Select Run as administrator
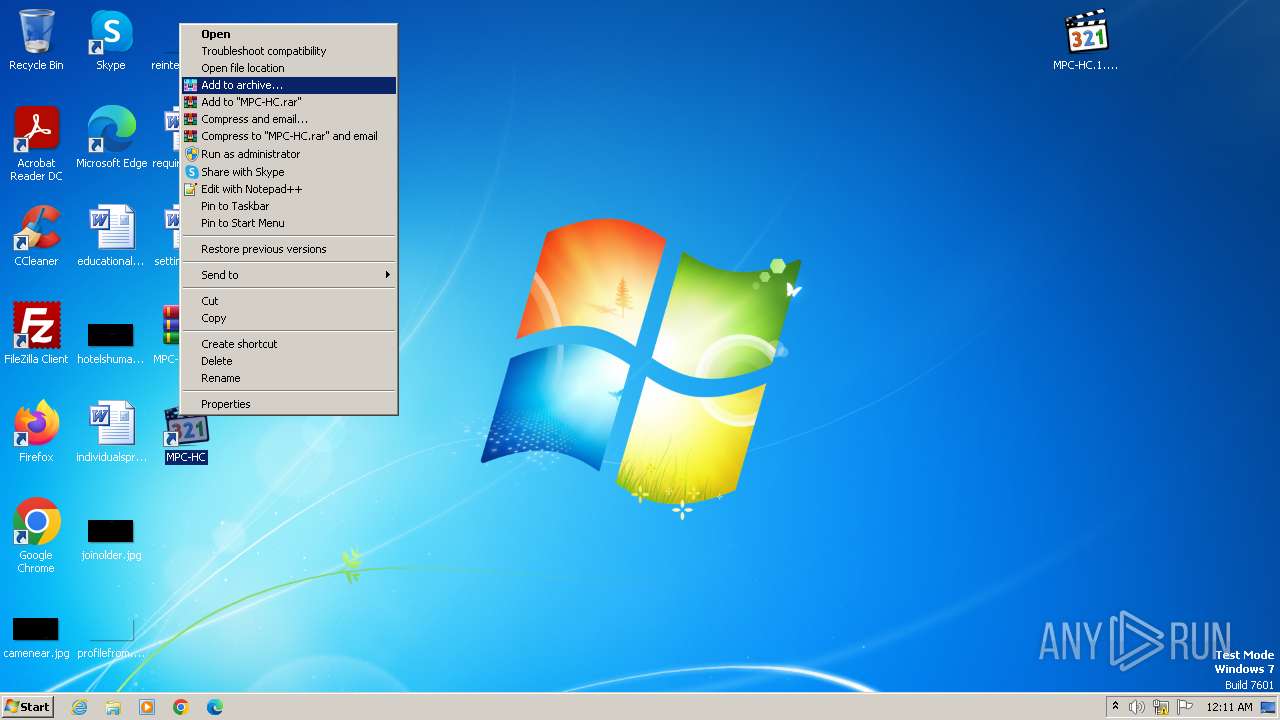The height and width of the screenshot is (720, 1280). [x=289, y=154]
